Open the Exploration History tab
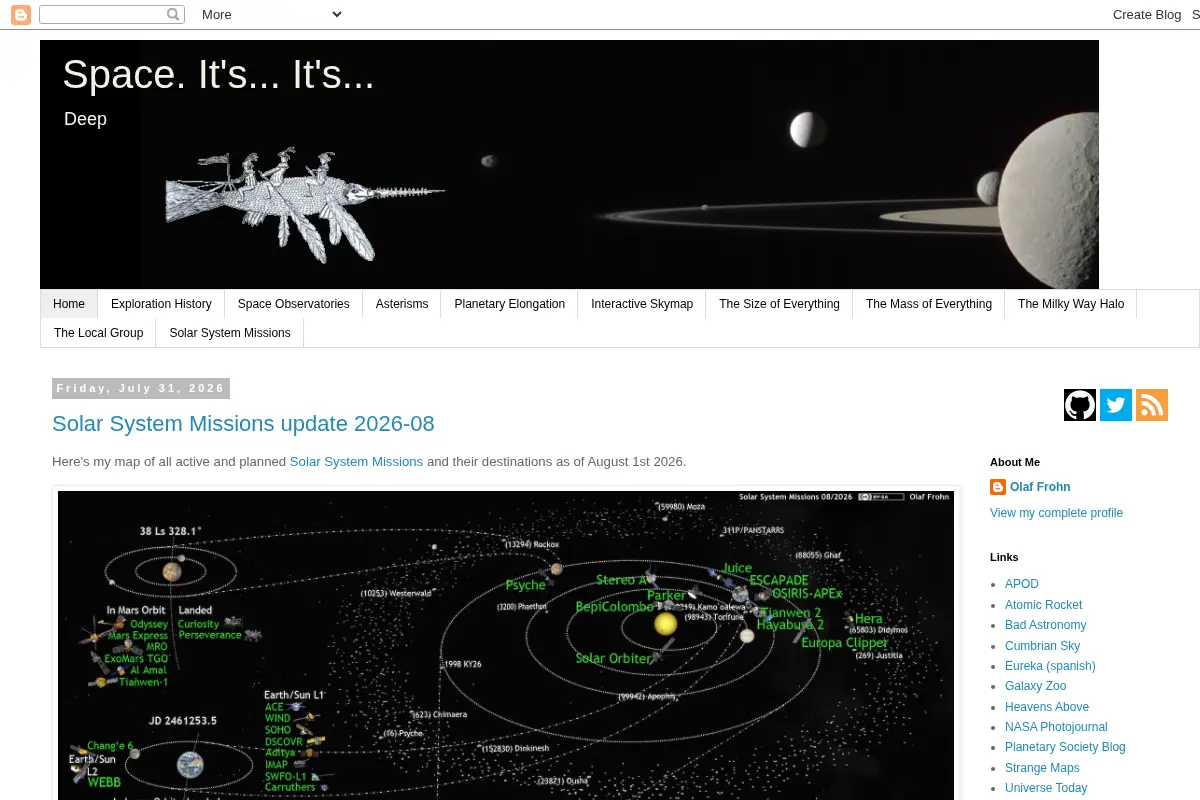 [161, 304]
